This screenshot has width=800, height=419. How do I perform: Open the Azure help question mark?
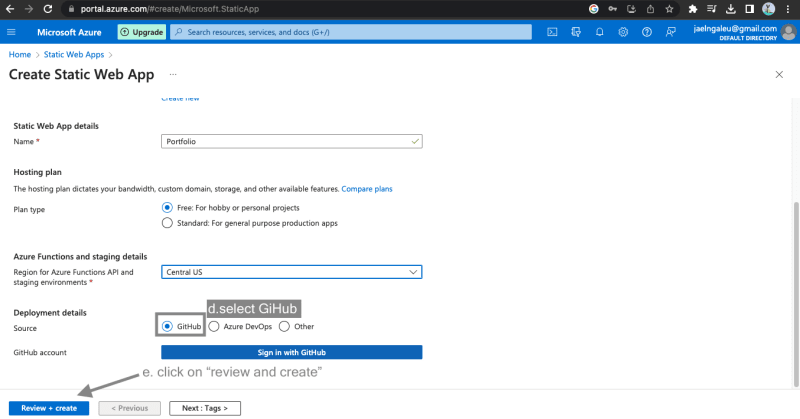click(x=646, y=32)
